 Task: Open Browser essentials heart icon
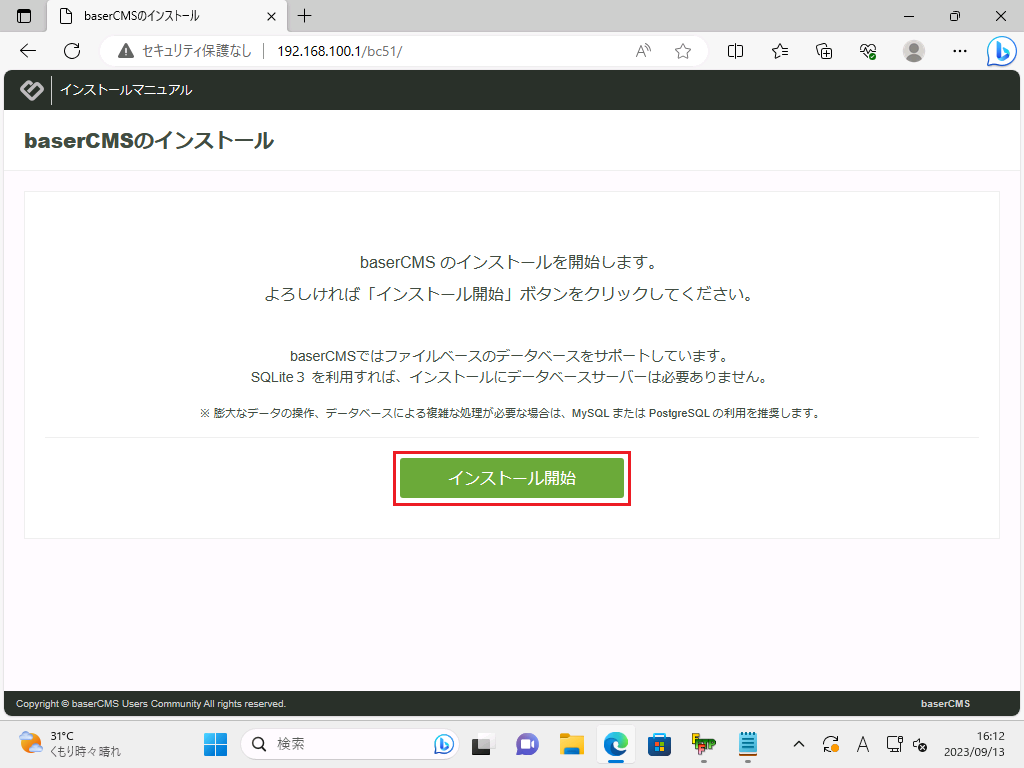tap(868, 51)
